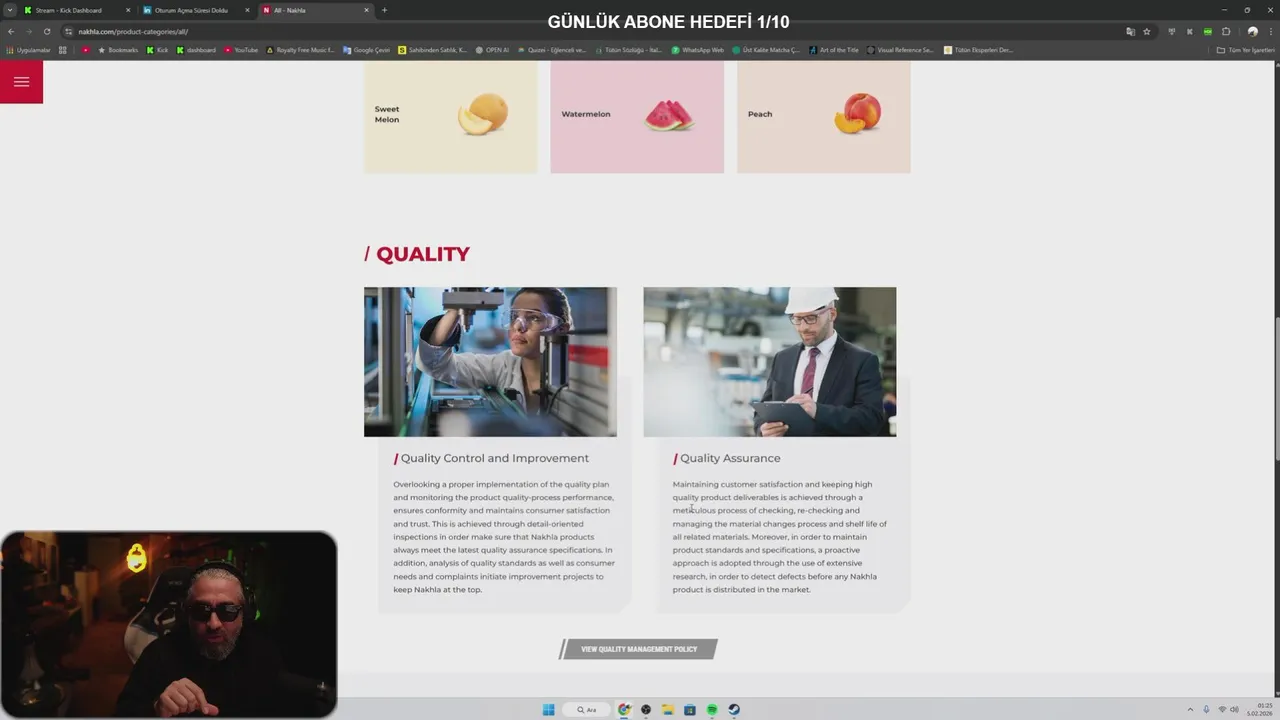Open the Watermelon category card
Screen dimensions: 1280x720
pos(637,116)
